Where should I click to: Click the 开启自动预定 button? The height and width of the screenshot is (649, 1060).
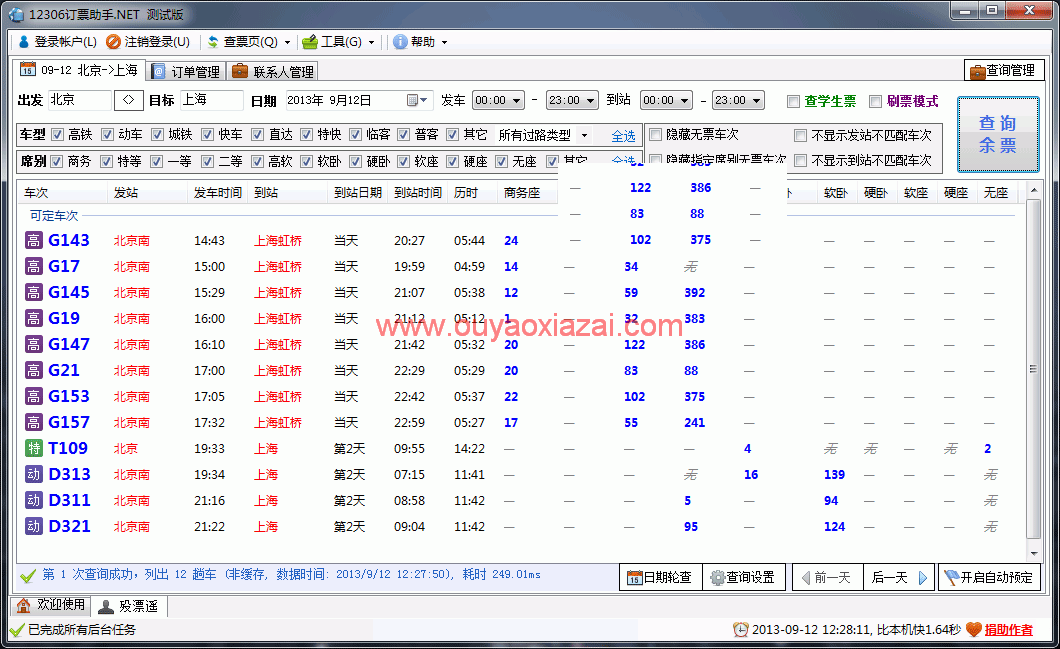[989, 577]
